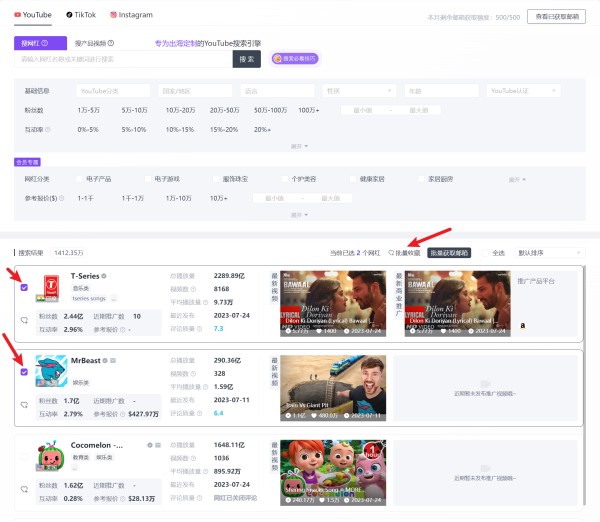Check the 个护美容 category box
Viewport: 600px width, 522px height.
point(285,179)
